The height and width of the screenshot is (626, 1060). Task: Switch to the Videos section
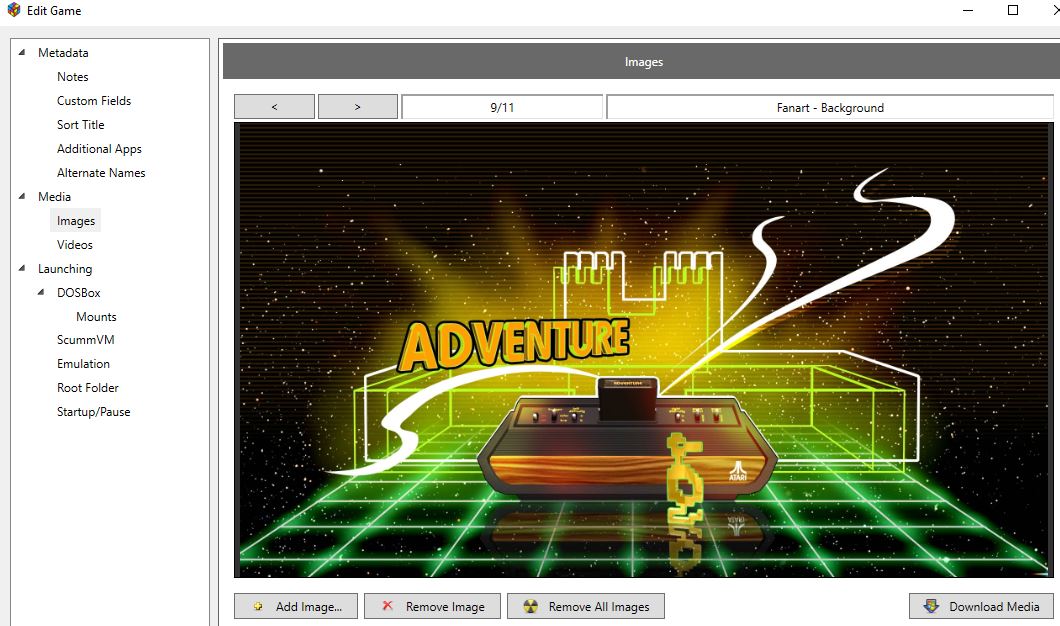74,244
